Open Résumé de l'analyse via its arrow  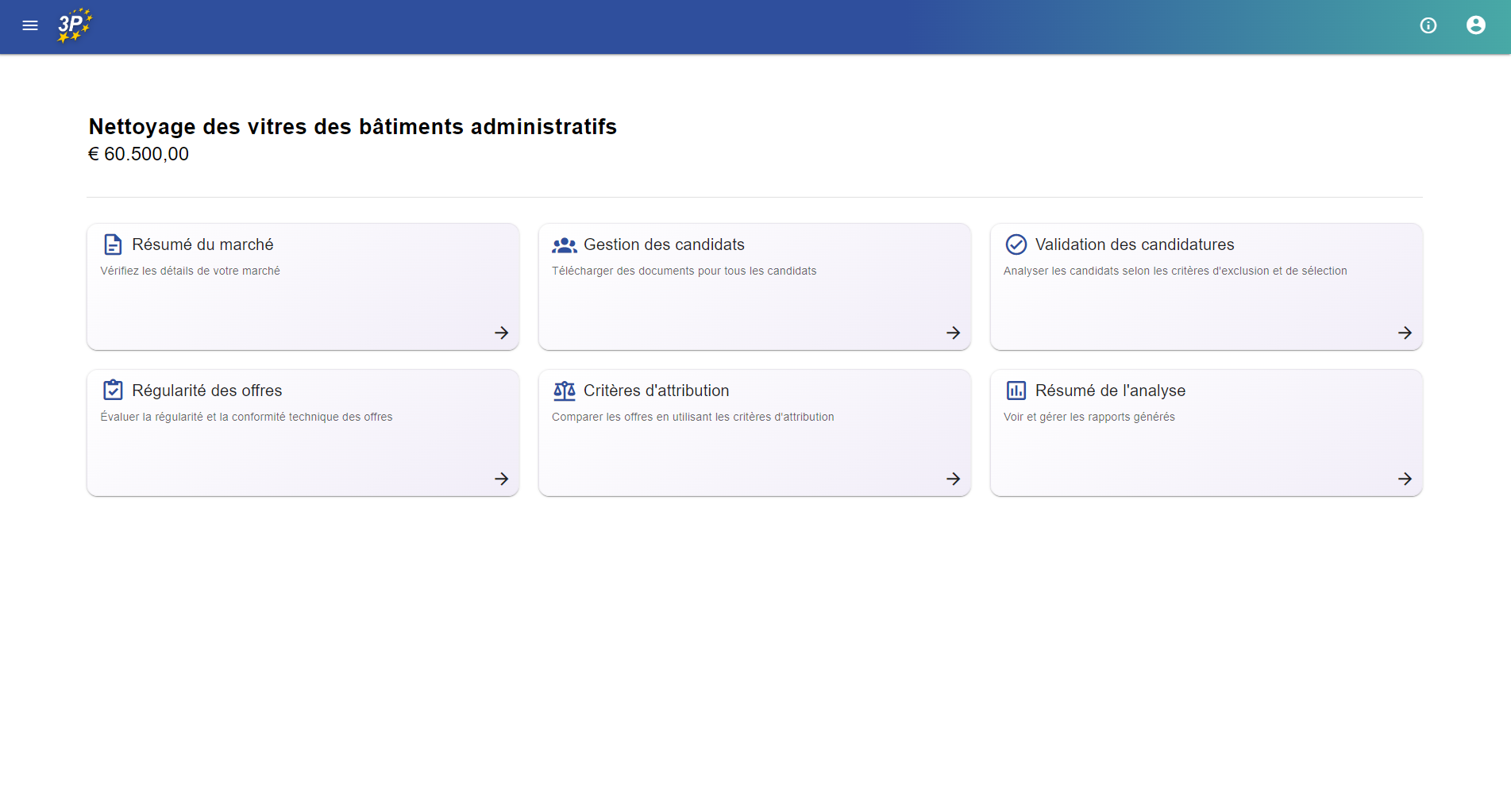point(1405,479)
